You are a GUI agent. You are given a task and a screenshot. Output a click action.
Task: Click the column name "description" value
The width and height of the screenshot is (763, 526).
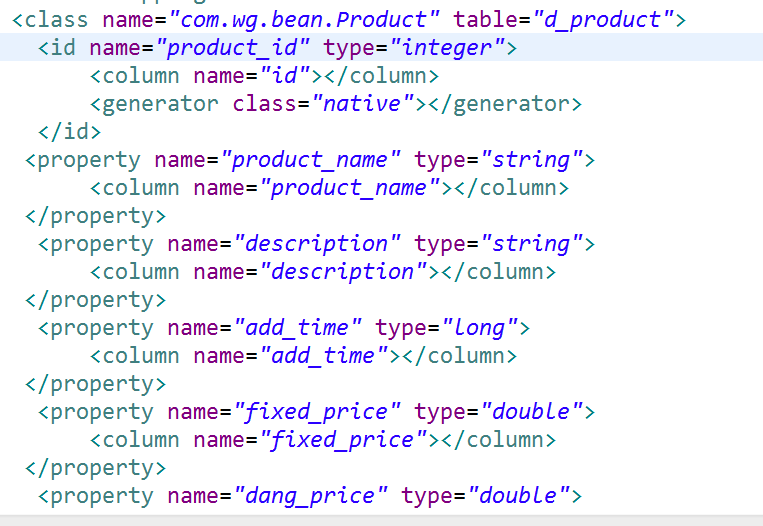tap(343, 272)
